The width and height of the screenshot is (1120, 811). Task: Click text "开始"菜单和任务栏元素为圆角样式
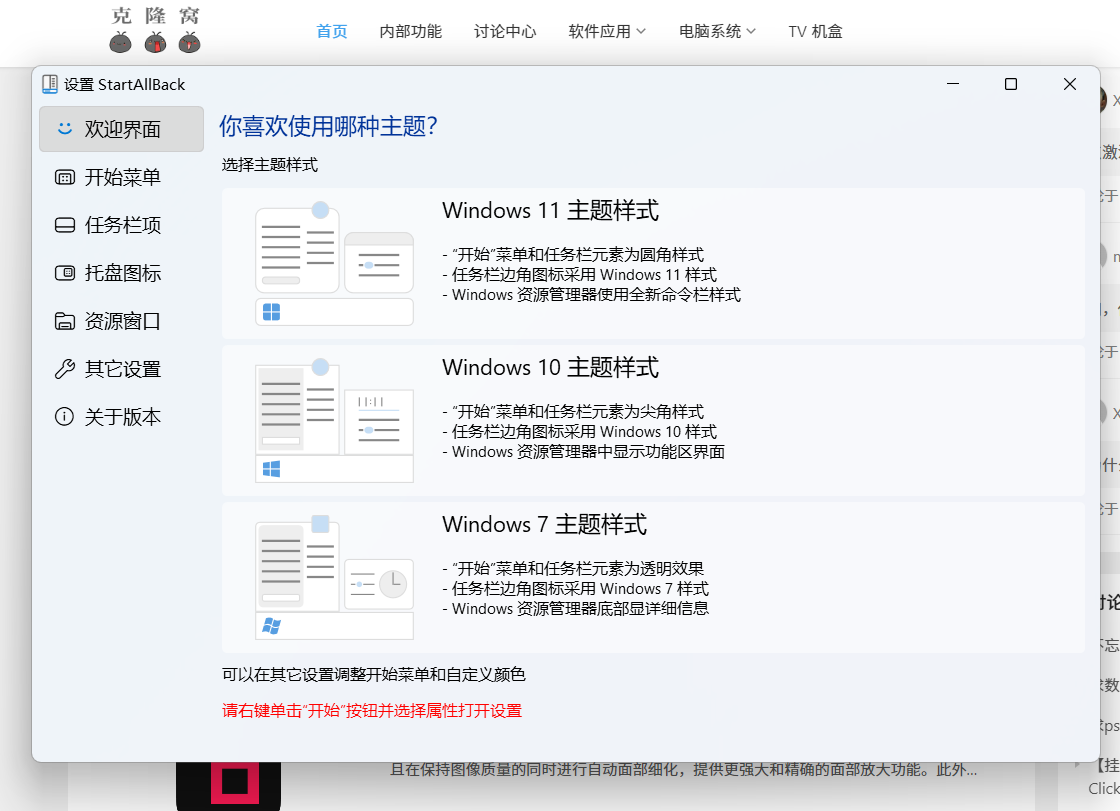pos(578,254)
